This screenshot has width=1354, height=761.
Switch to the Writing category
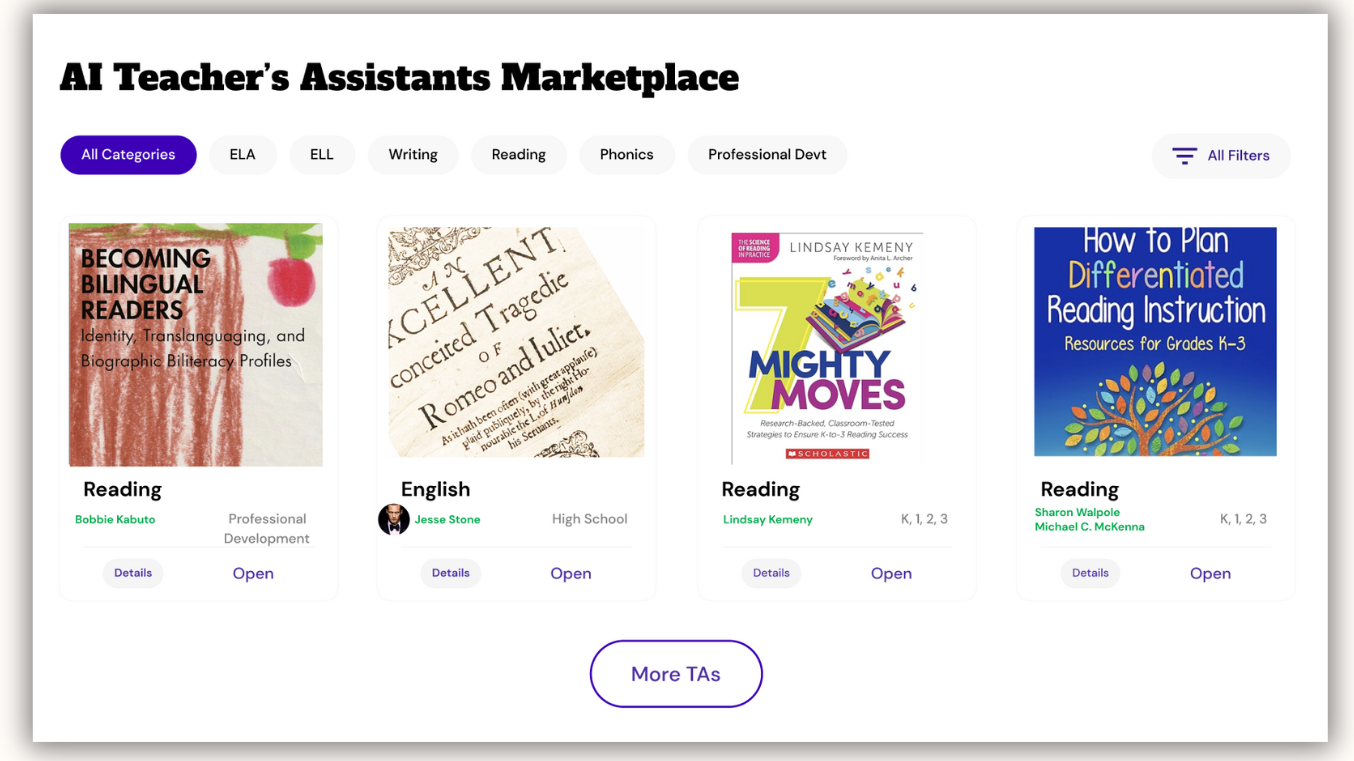[413, 155]
